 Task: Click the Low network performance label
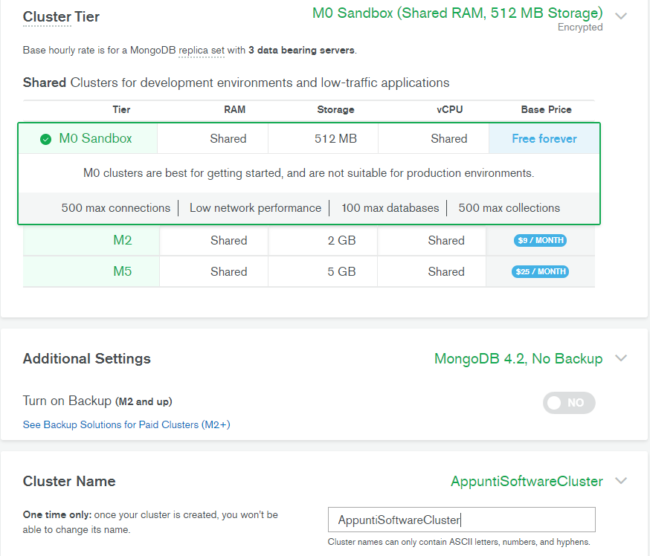(255, 208)
